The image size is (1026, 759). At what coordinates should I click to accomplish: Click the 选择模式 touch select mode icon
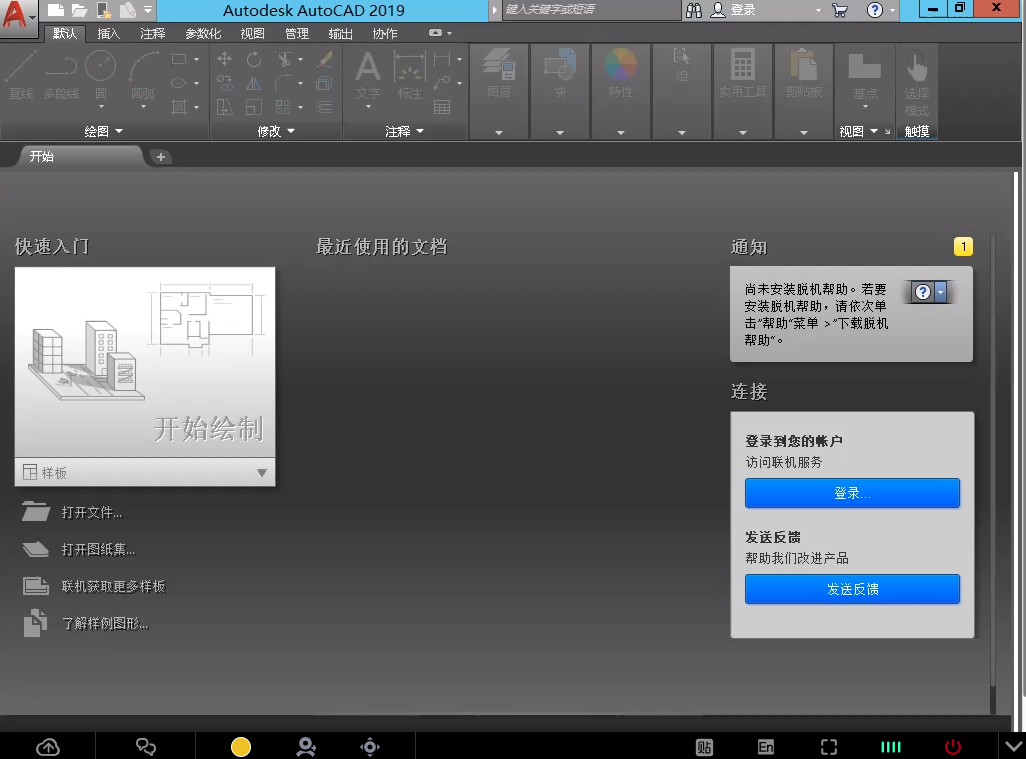(917, 84)
